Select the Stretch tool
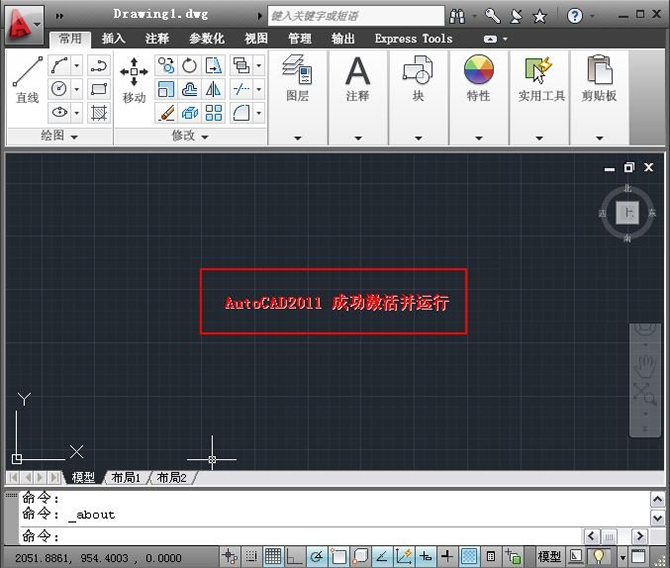Viewport: 670px width, 568px height. 213,65
